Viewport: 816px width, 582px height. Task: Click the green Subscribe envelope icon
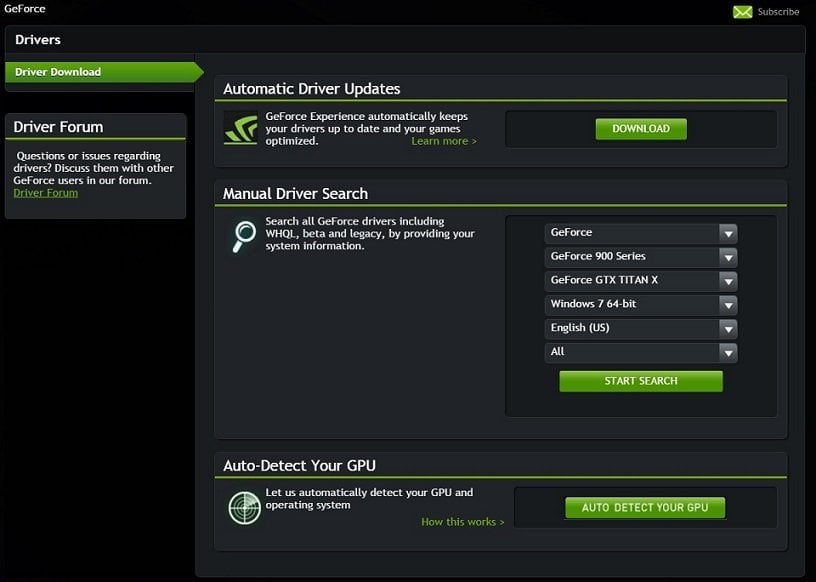[743, 12]
